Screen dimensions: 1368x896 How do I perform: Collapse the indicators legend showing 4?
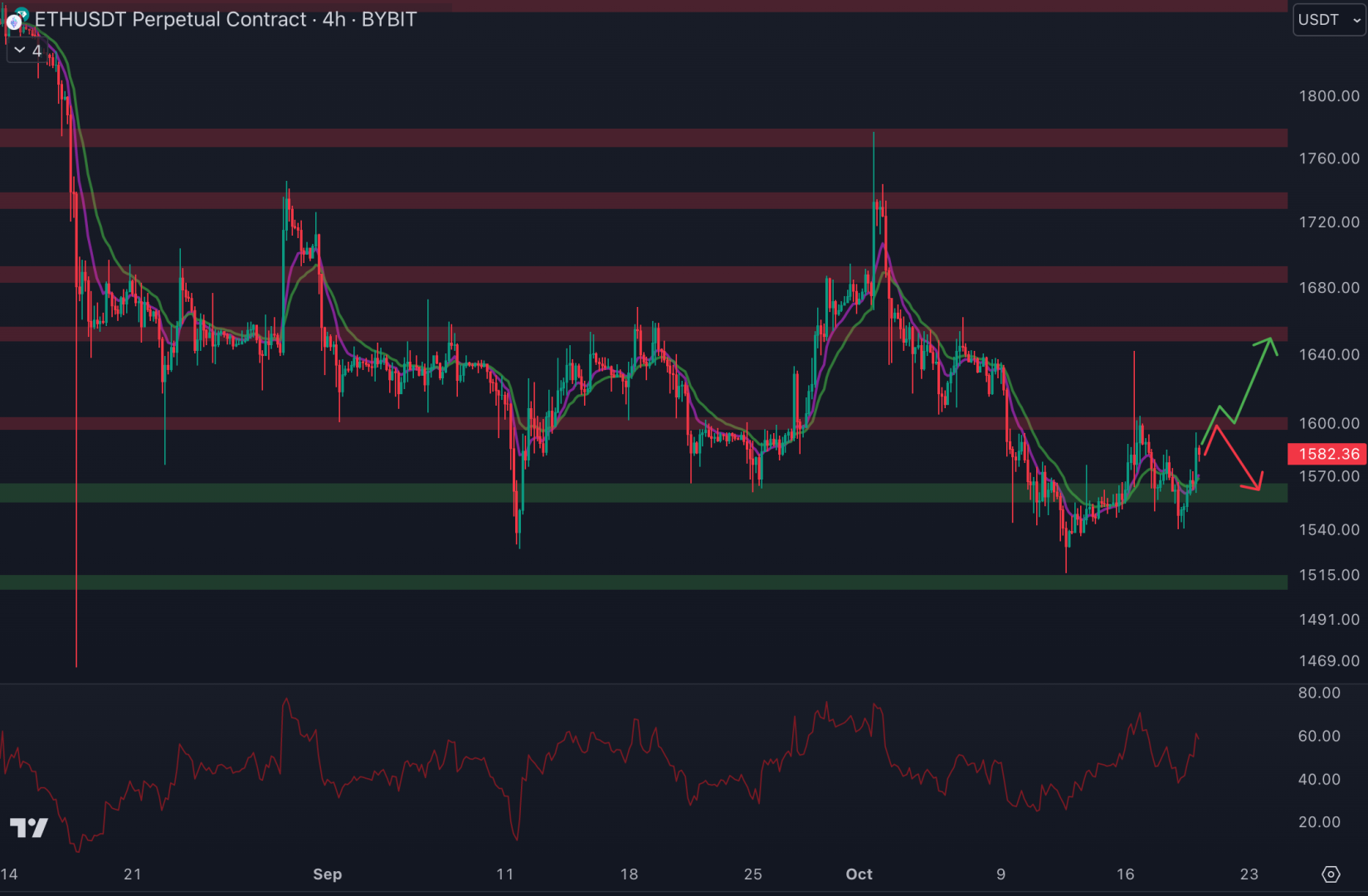pos(27,51)
